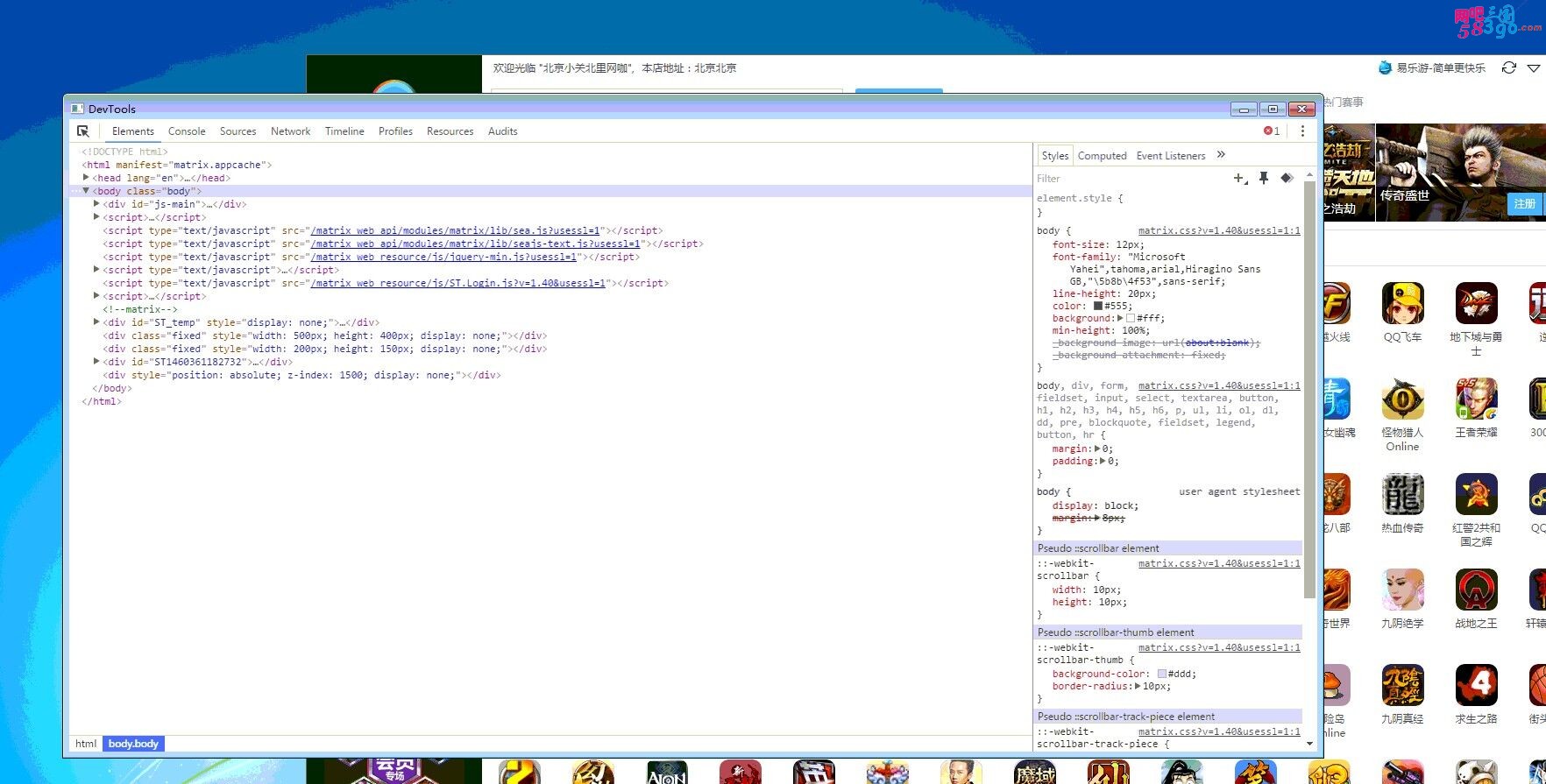This screenshot has width=1546, height=784.
Task: Select the body.body breadcrumb
Action: pos(133,744)
